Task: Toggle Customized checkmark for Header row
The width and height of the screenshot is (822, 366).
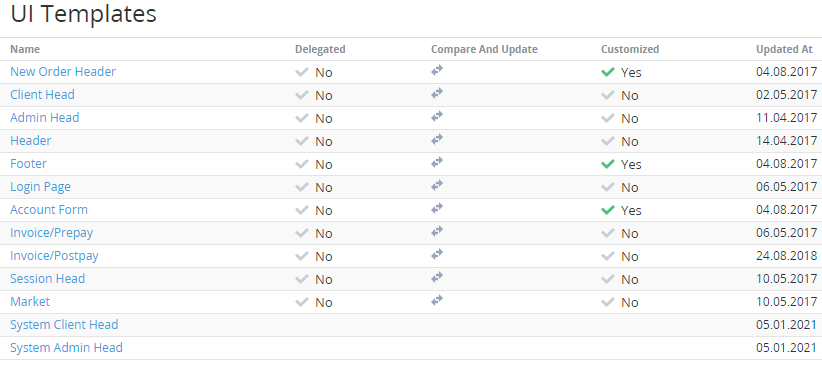Action: 608,141
